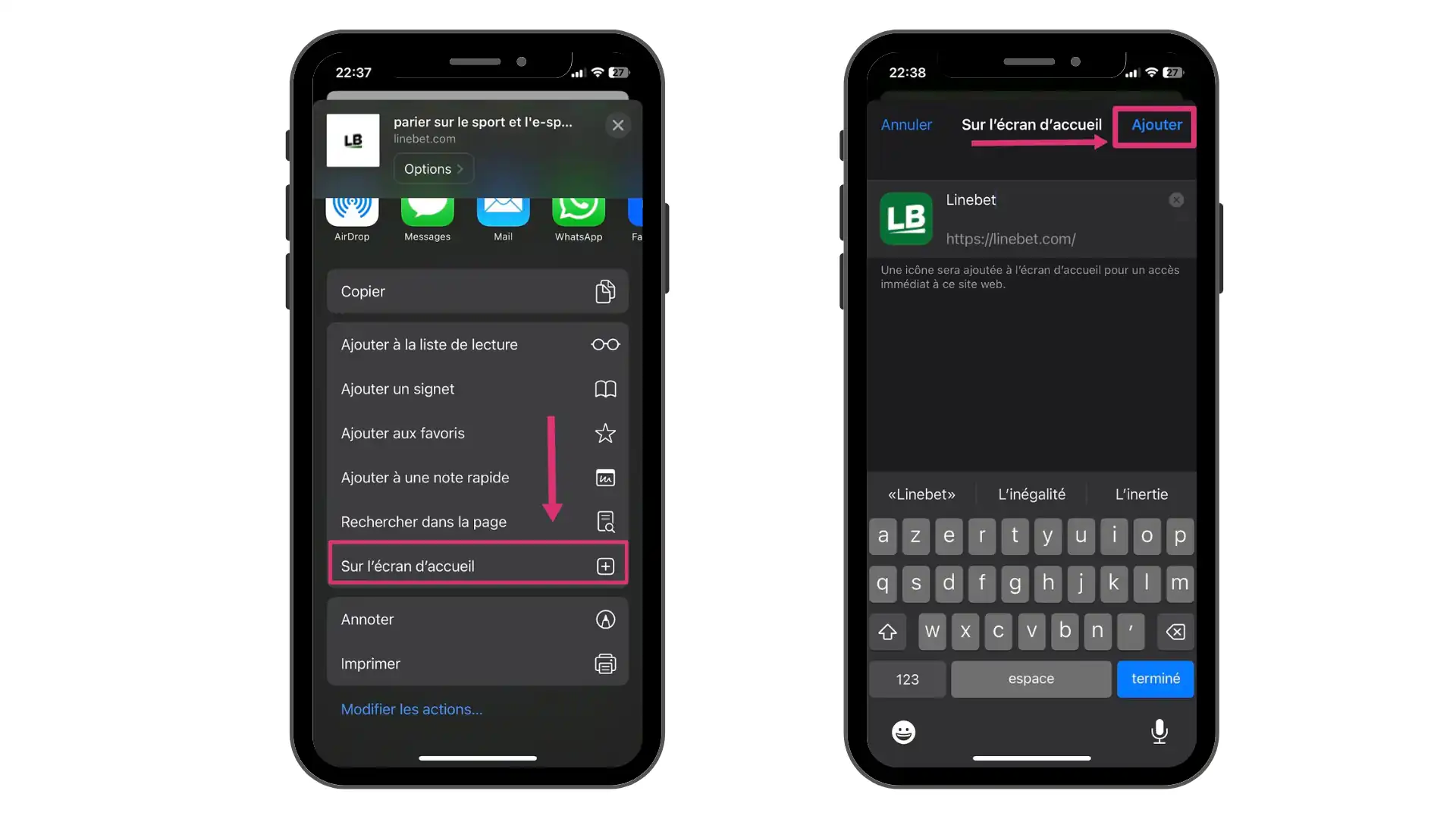Select 'Sur l'écran d'accueil' menu option
The height and width of the screenshot is (819, 1456).
tap(477, 565)
